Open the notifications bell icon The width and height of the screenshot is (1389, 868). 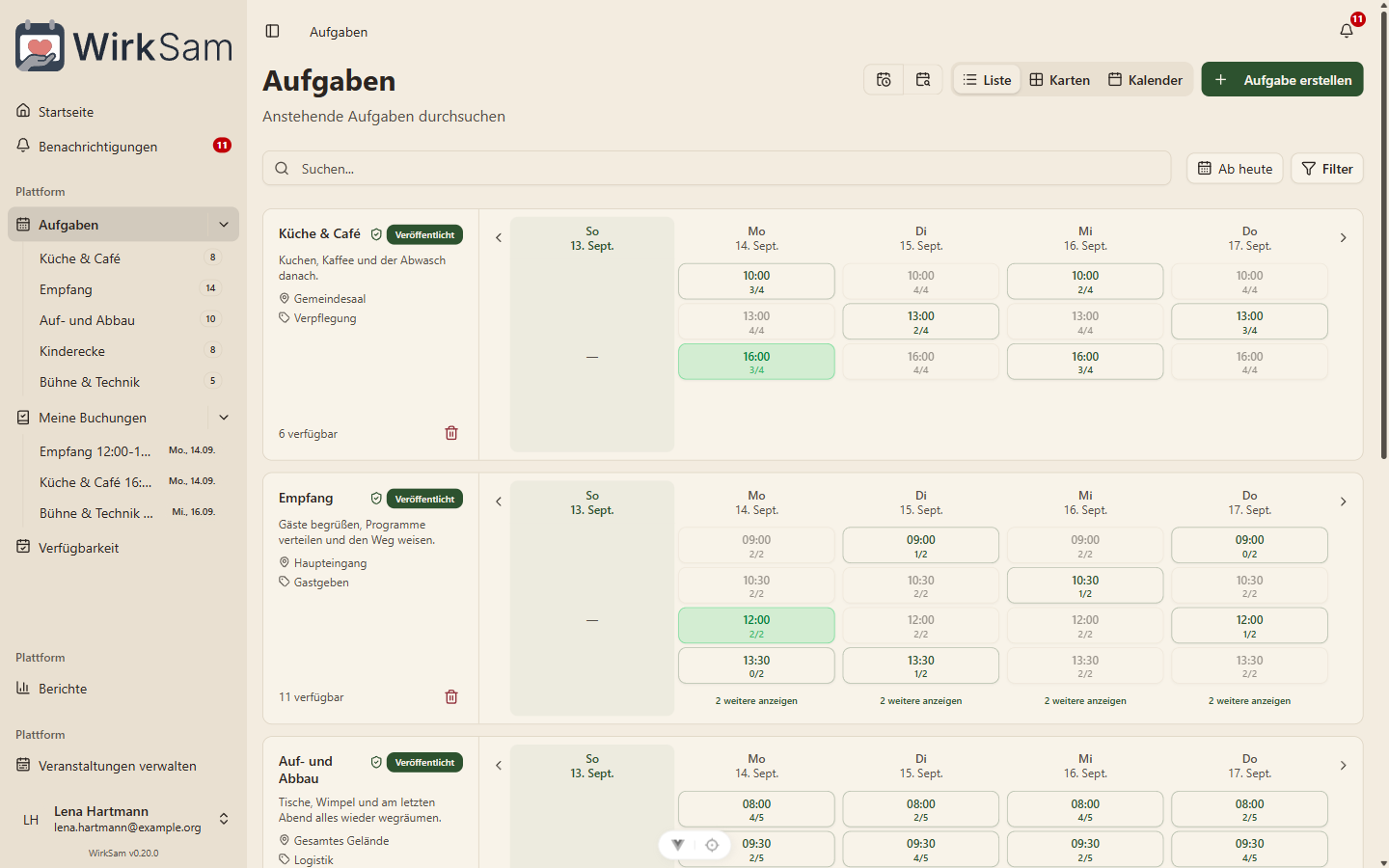point(1347,31)
